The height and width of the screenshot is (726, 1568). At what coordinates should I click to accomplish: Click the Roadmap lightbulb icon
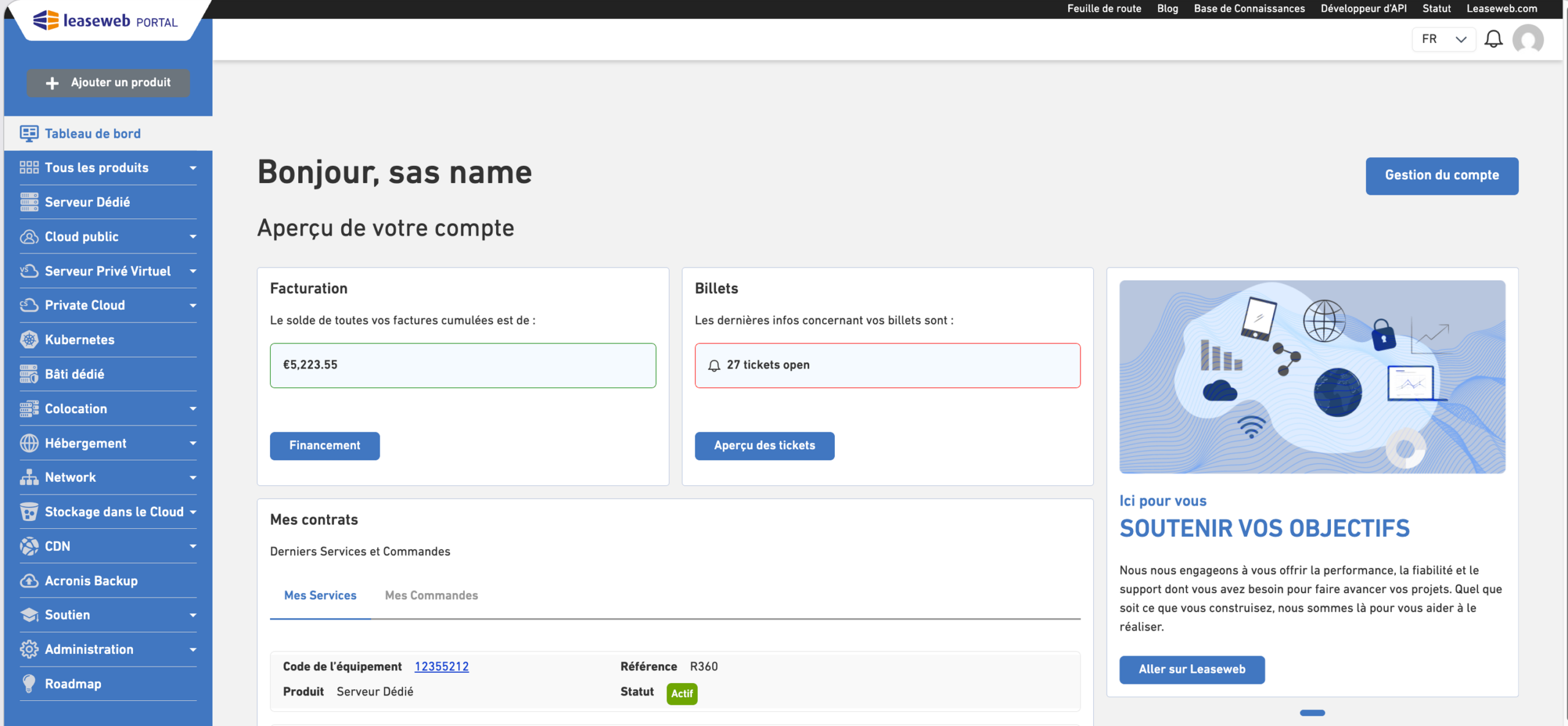29,684
